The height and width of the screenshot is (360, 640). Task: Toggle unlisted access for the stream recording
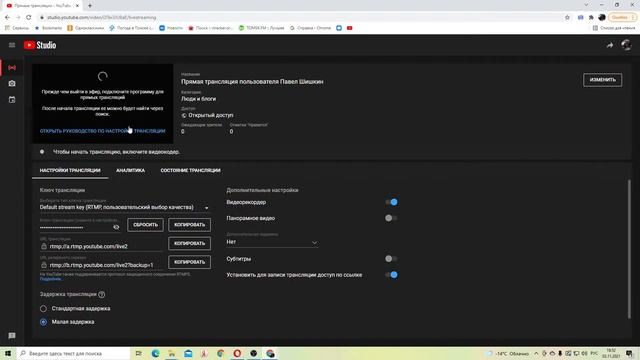coord(391,275)
